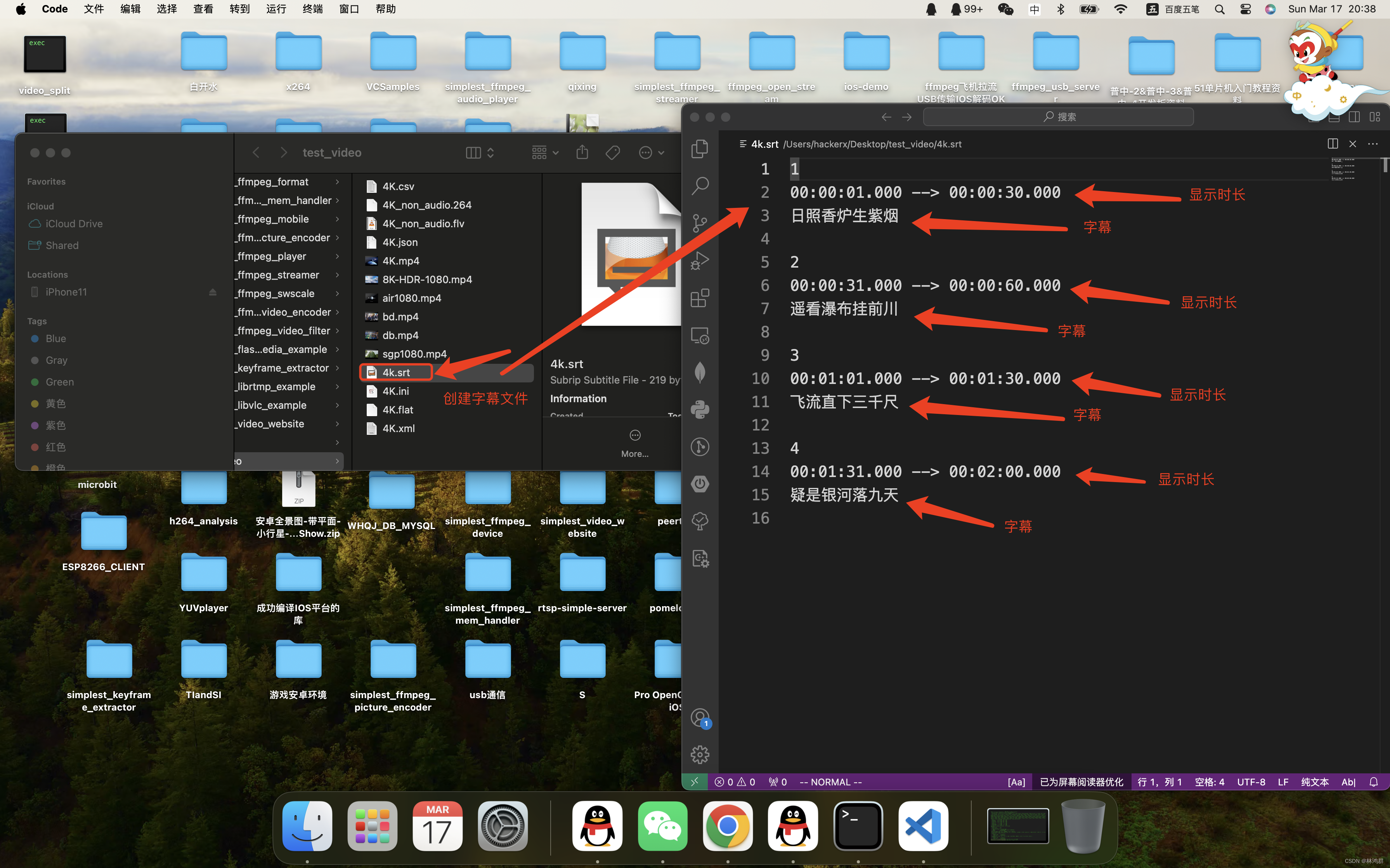Expand the _ffmpeg_player folder chevron
1390x868 pixels.
[337, 257]
